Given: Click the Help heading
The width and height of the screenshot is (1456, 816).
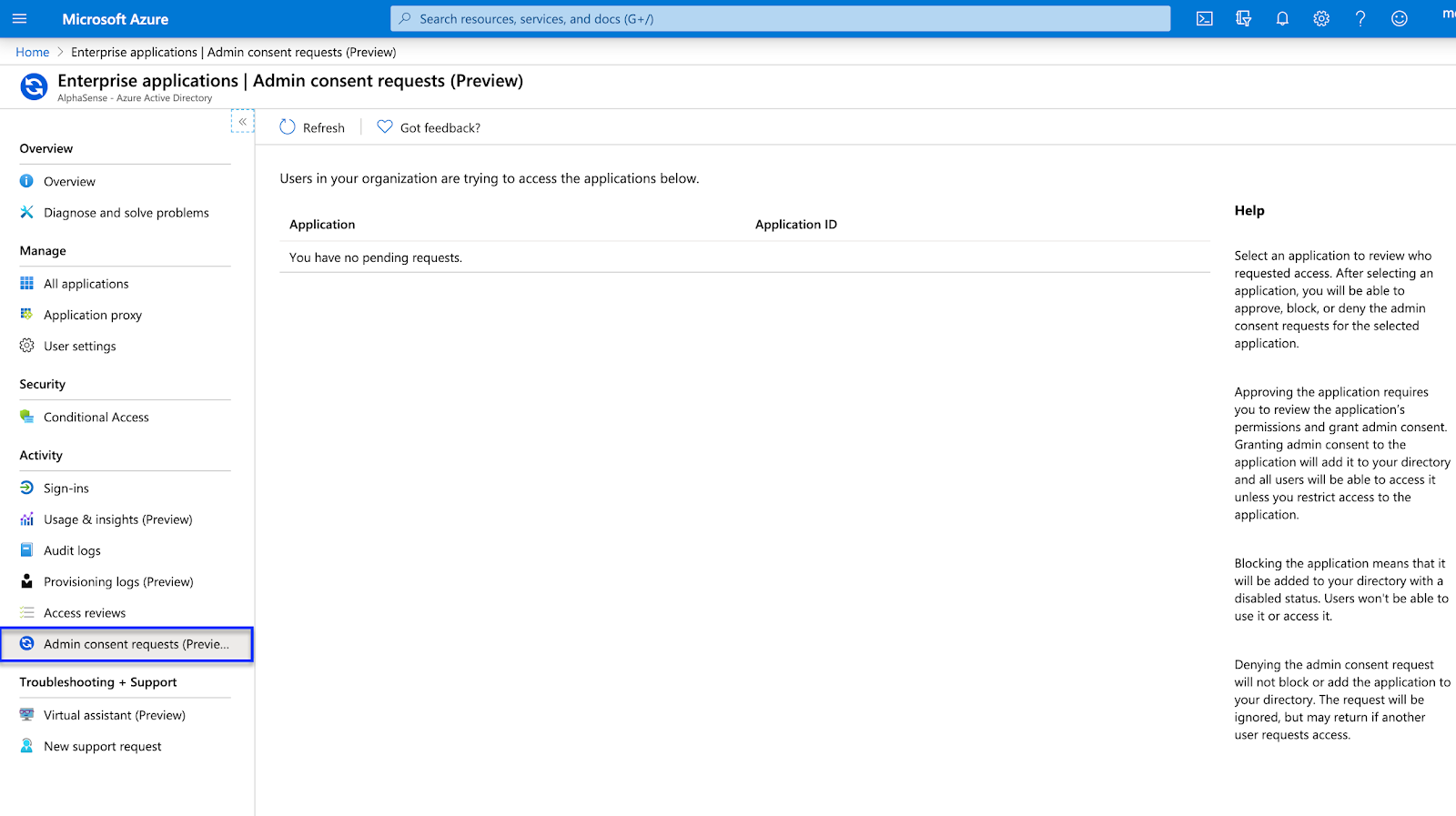Looking at the screenshot, I should pos(1249,210).
